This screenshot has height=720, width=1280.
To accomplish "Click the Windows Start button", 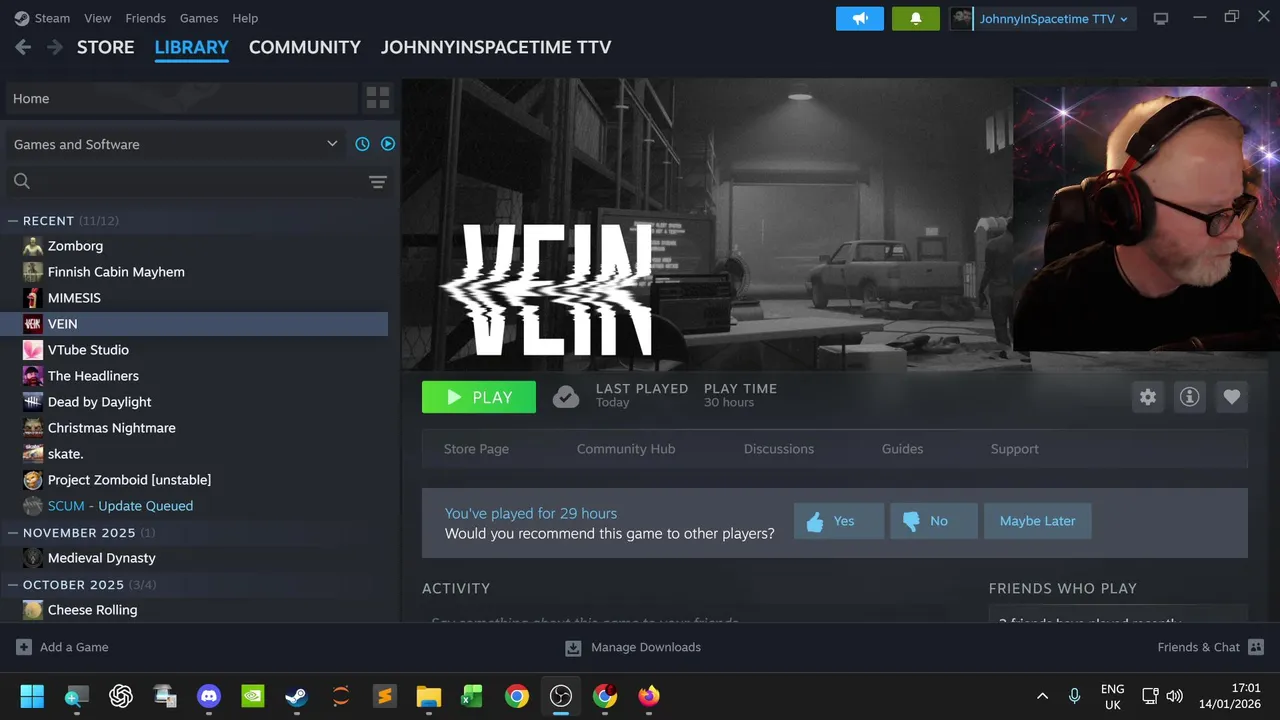I will (32, 696).
